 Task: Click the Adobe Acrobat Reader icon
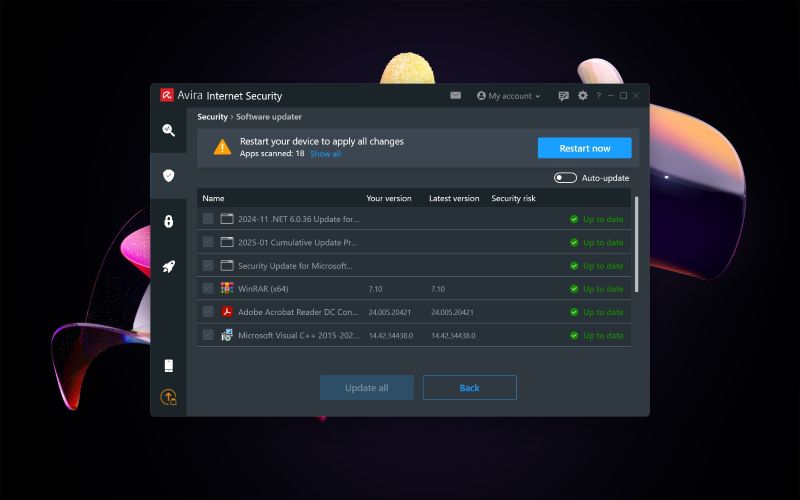(227, 312)
